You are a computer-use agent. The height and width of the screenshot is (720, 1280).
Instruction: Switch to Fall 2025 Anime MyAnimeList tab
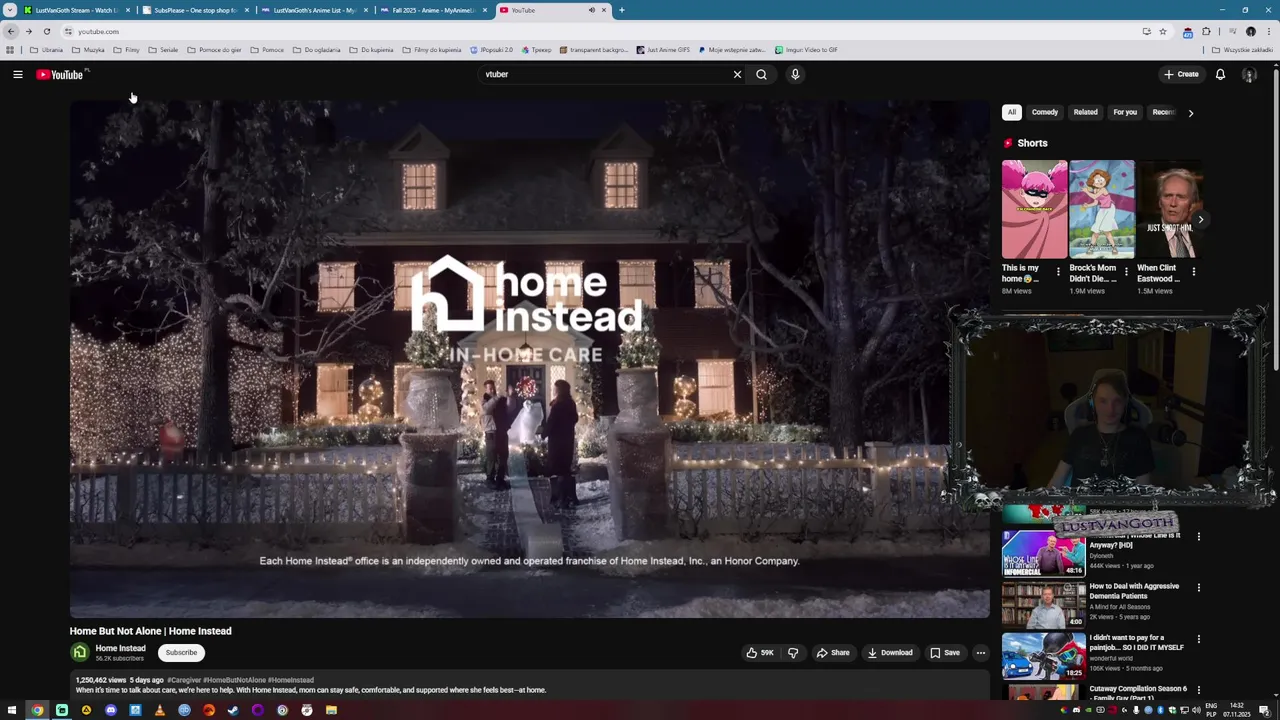pyautogui.click(x=432, y=10)
